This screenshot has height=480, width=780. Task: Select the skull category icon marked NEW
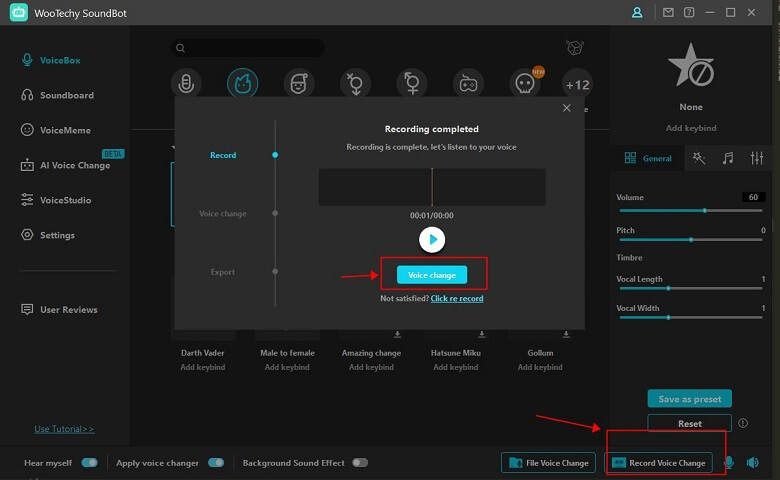tap(525, 84)
